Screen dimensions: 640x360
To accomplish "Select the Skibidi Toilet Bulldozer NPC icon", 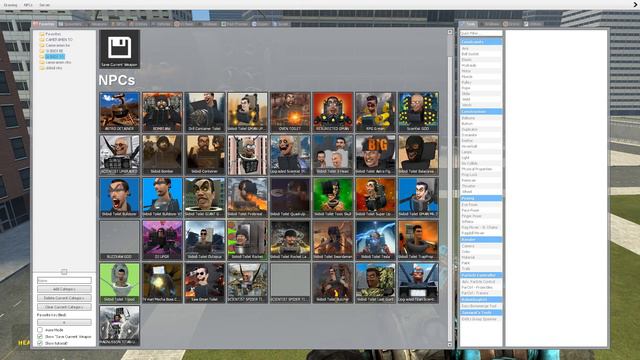I will pyautogui.click(x=120, y=198).
